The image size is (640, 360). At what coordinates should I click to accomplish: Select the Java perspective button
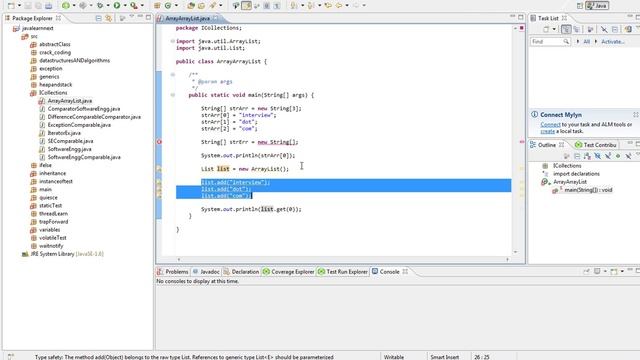tap(597, 6)
